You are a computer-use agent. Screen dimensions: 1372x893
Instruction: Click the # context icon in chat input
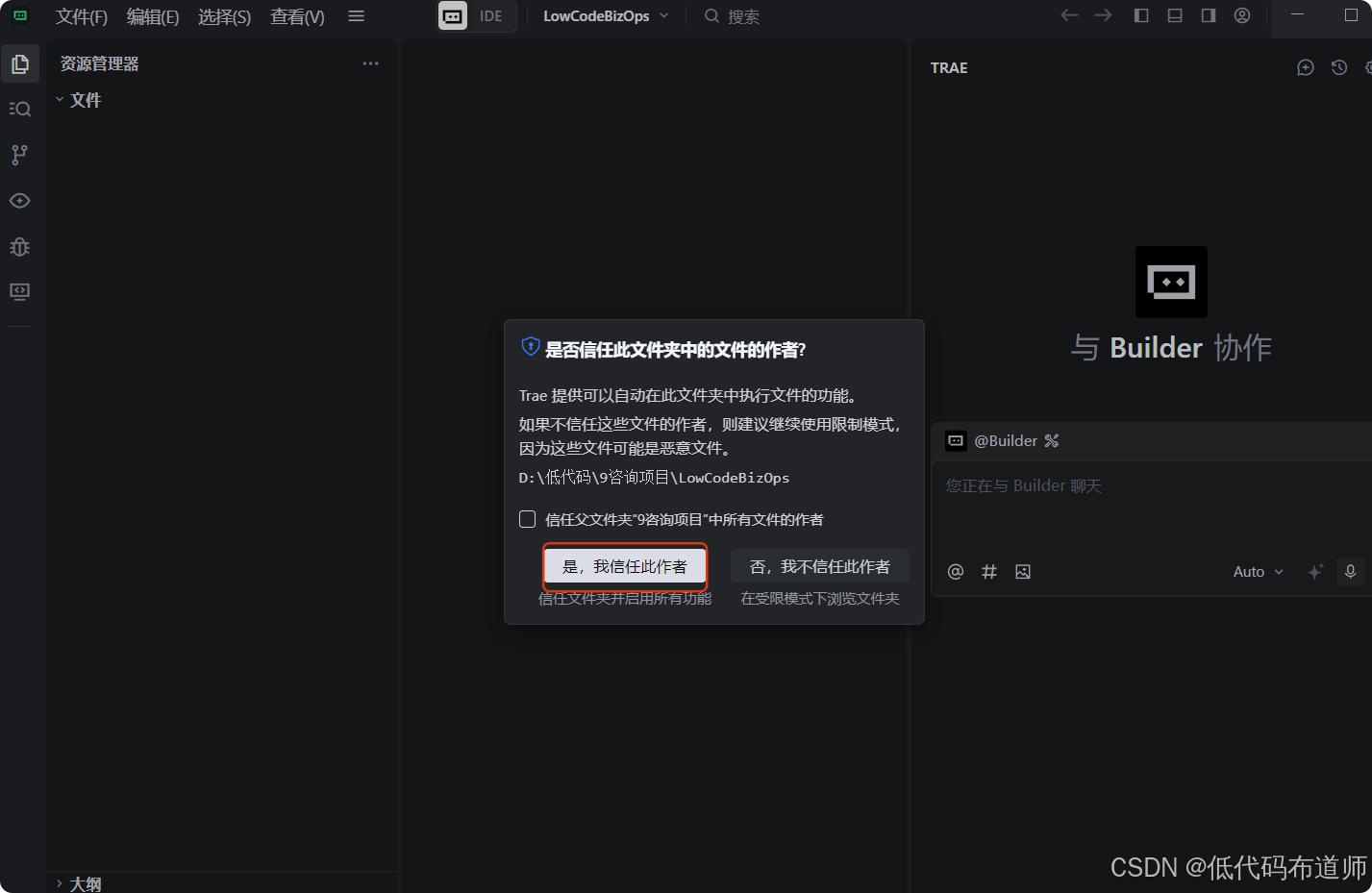pos(989,572)
